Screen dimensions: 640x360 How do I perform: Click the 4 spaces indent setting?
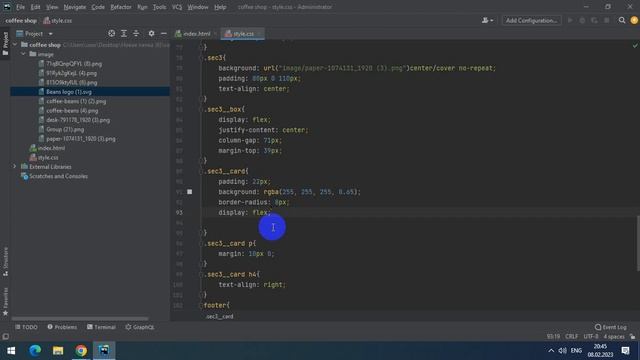(614, 336)
